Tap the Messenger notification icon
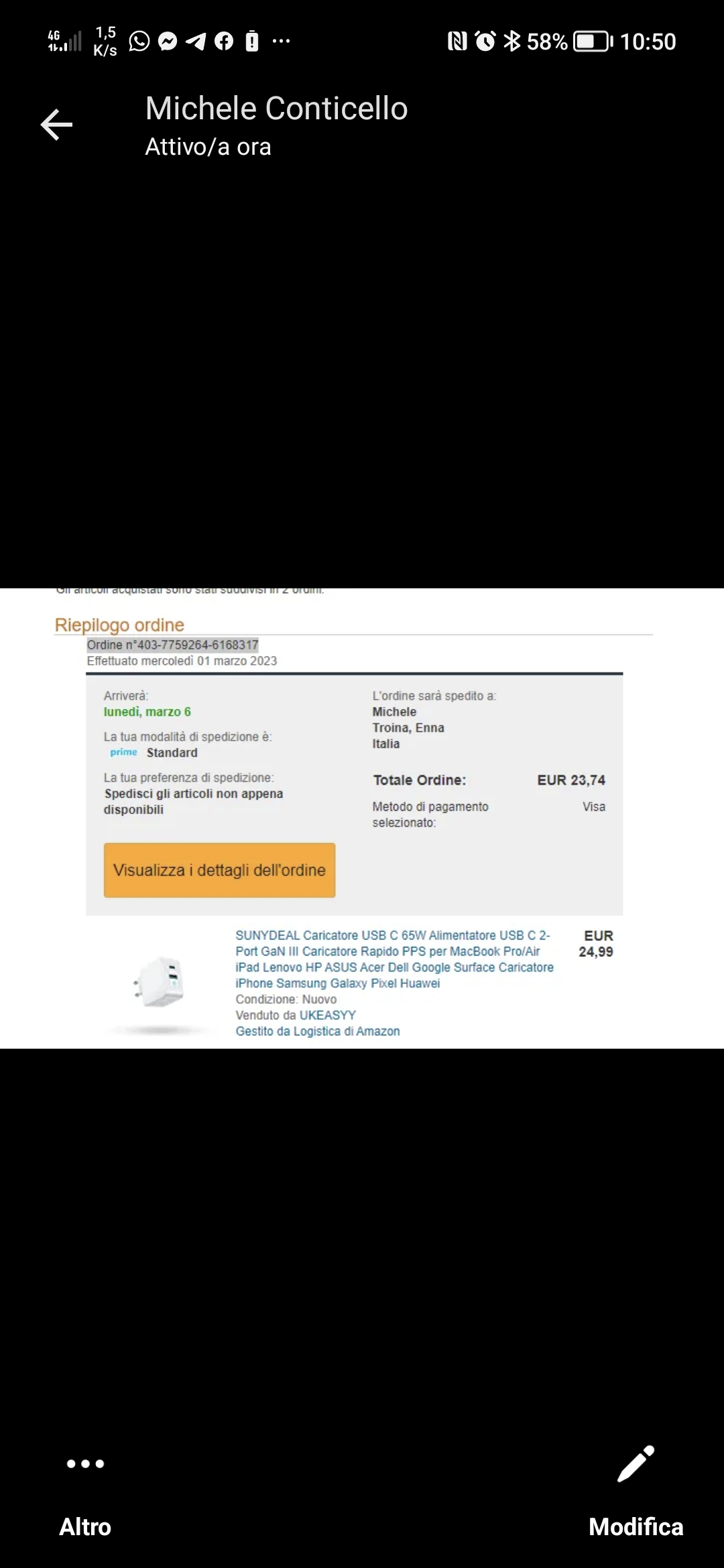Viewport: 724px width, 1568px height. pyautogui.click(x=168, y=42)
